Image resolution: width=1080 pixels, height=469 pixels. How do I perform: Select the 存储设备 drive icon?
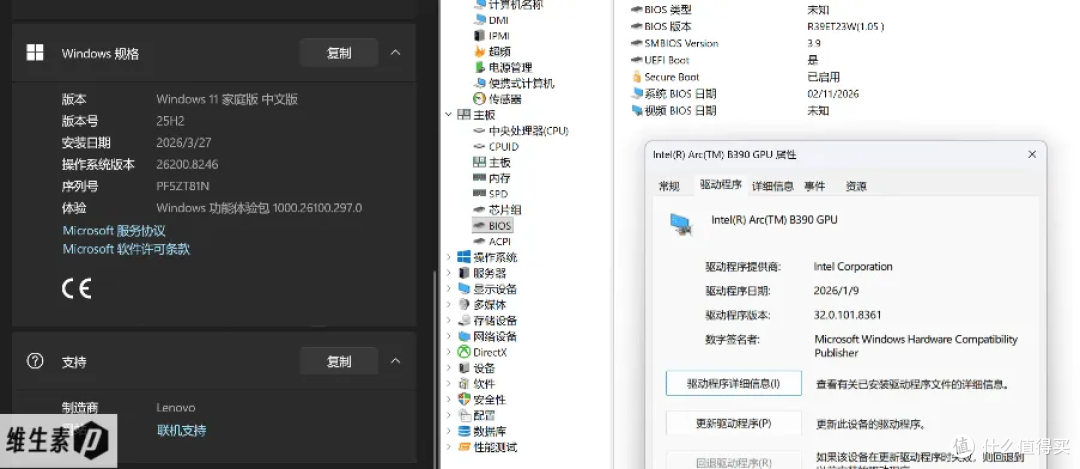pos(464,320)
